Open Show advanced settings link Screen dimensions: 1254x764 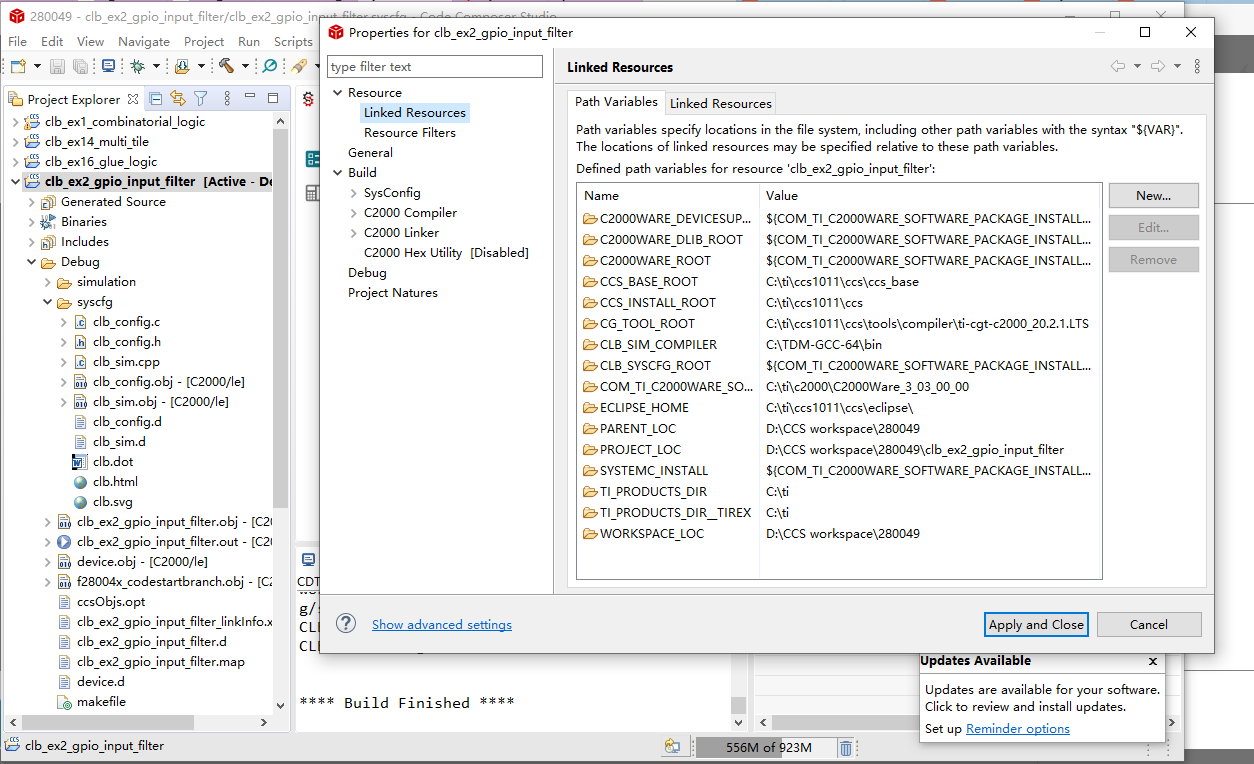pos(442,624)
